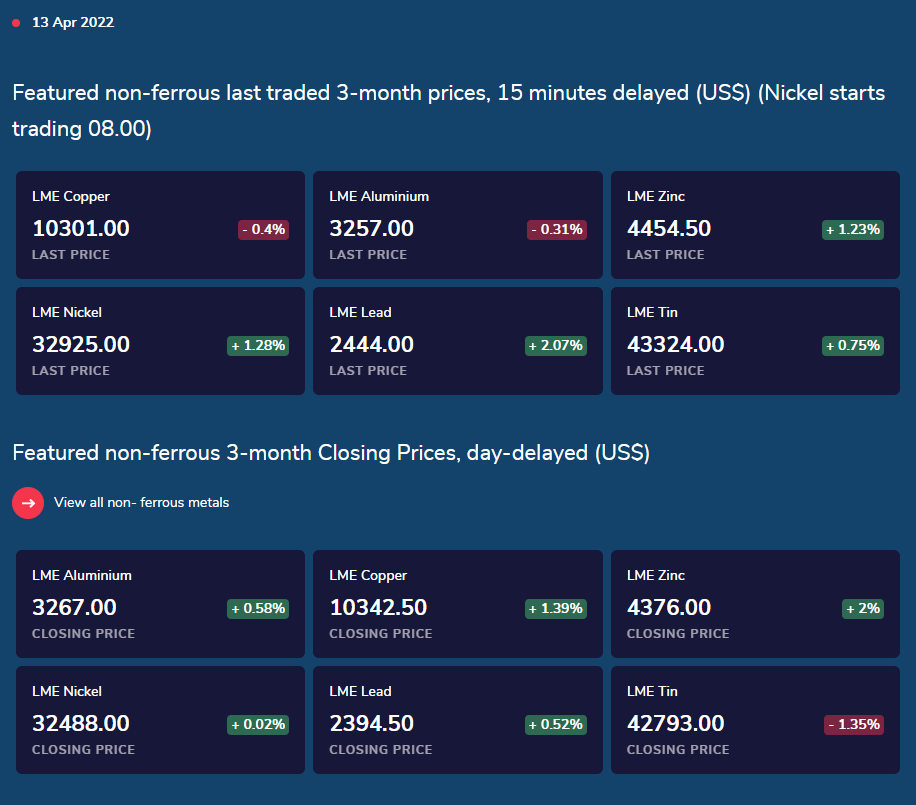Click the 42793.00 Tin closing price
Image resolution: width=916 pixels, height=805 pixels.
coord(676,724)
